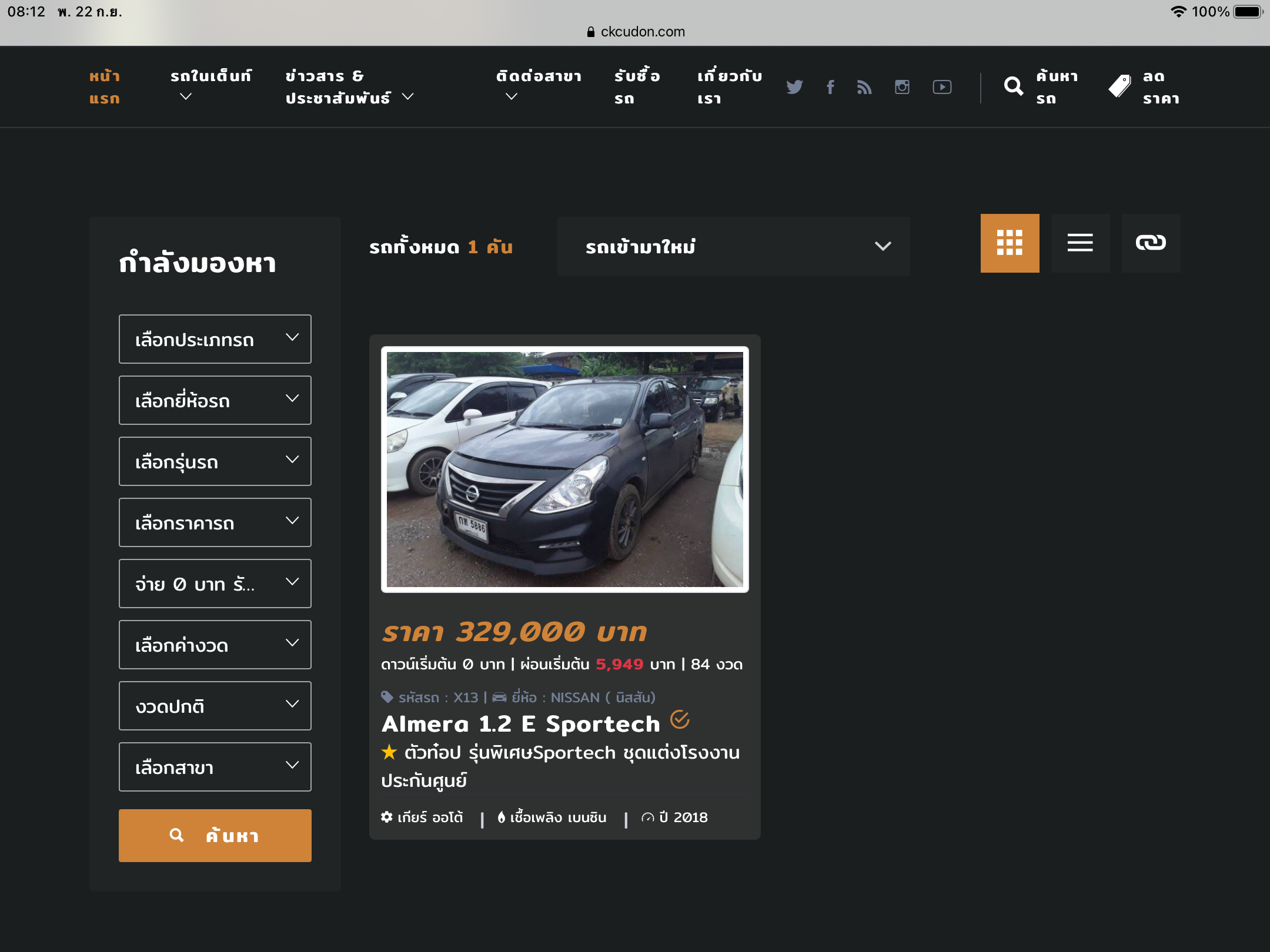The width and height of the screenshot is (1270, 952).
Task: Click the RSS feed icon
Action: pyautogui.click(x=864, y=87)
